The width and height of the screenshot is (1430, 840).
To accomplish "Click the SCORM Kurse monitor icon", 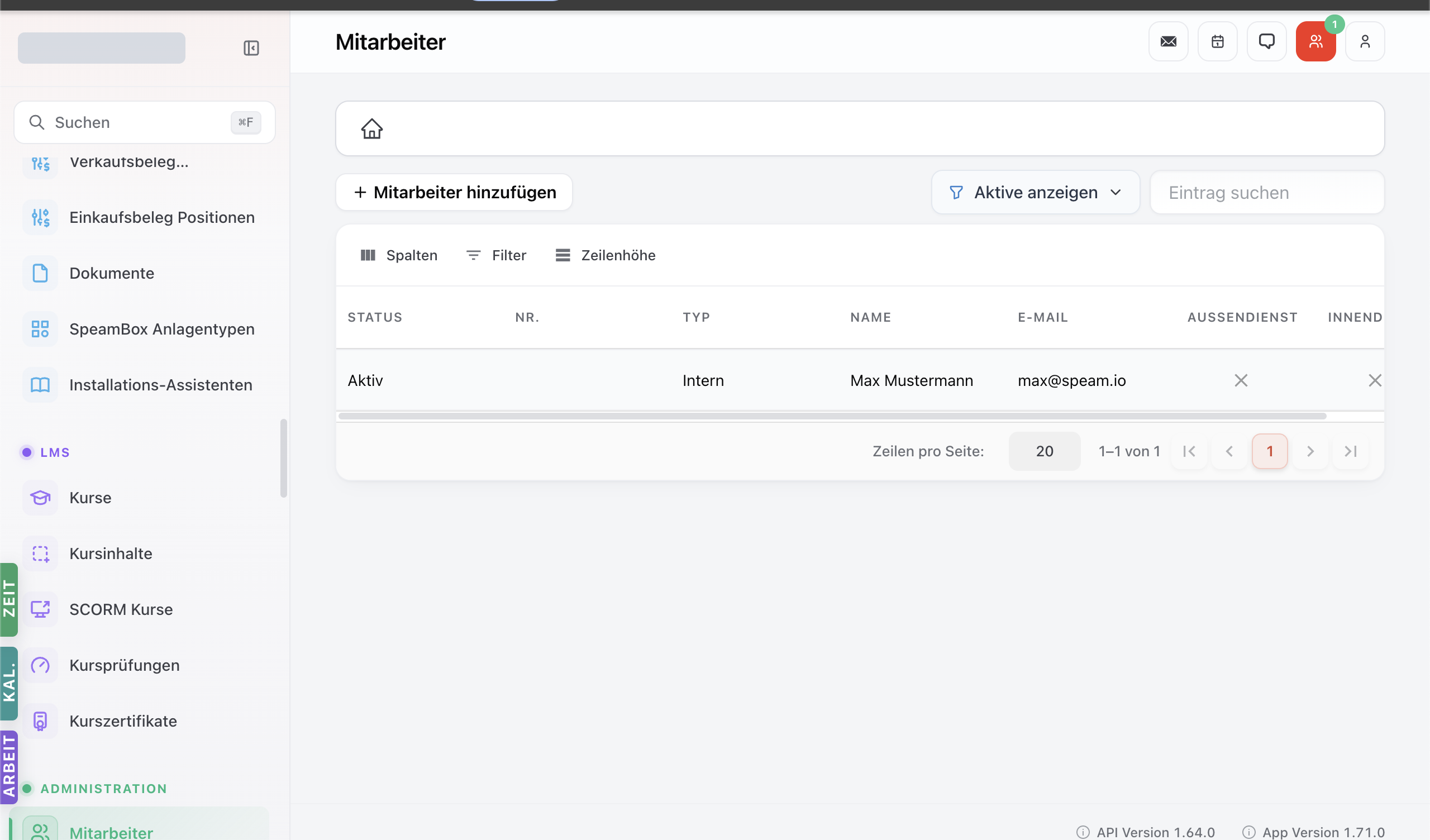I will pyautogui.click(x=40, y=609).
